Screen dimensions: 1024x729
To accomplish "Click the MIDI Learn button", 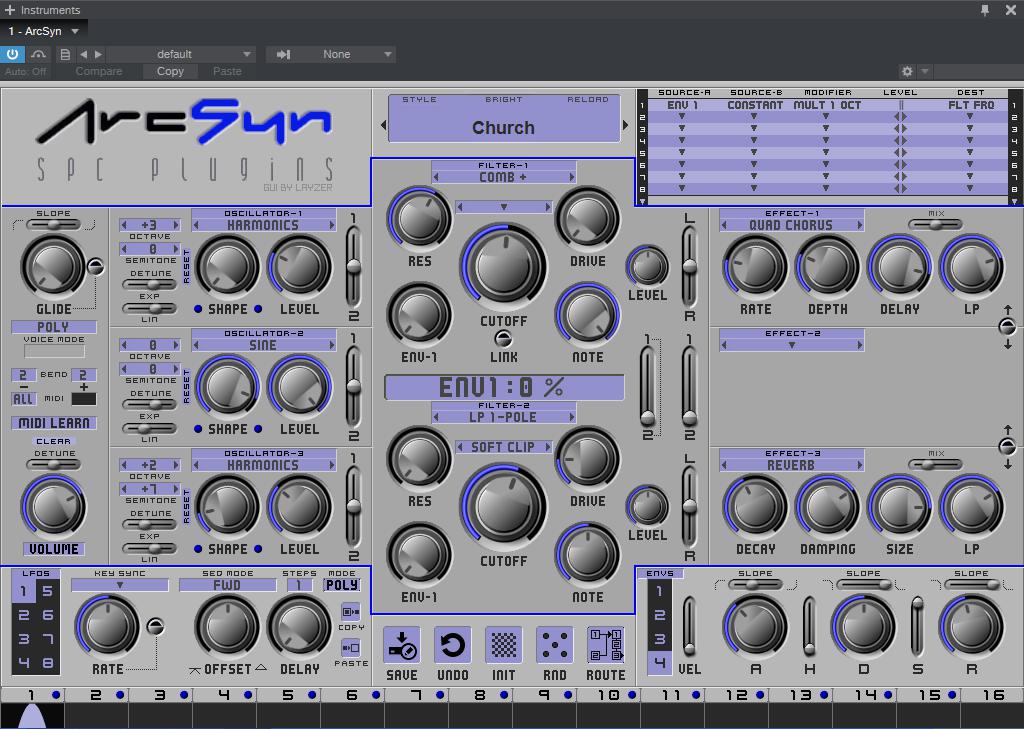I will [54, 423].
